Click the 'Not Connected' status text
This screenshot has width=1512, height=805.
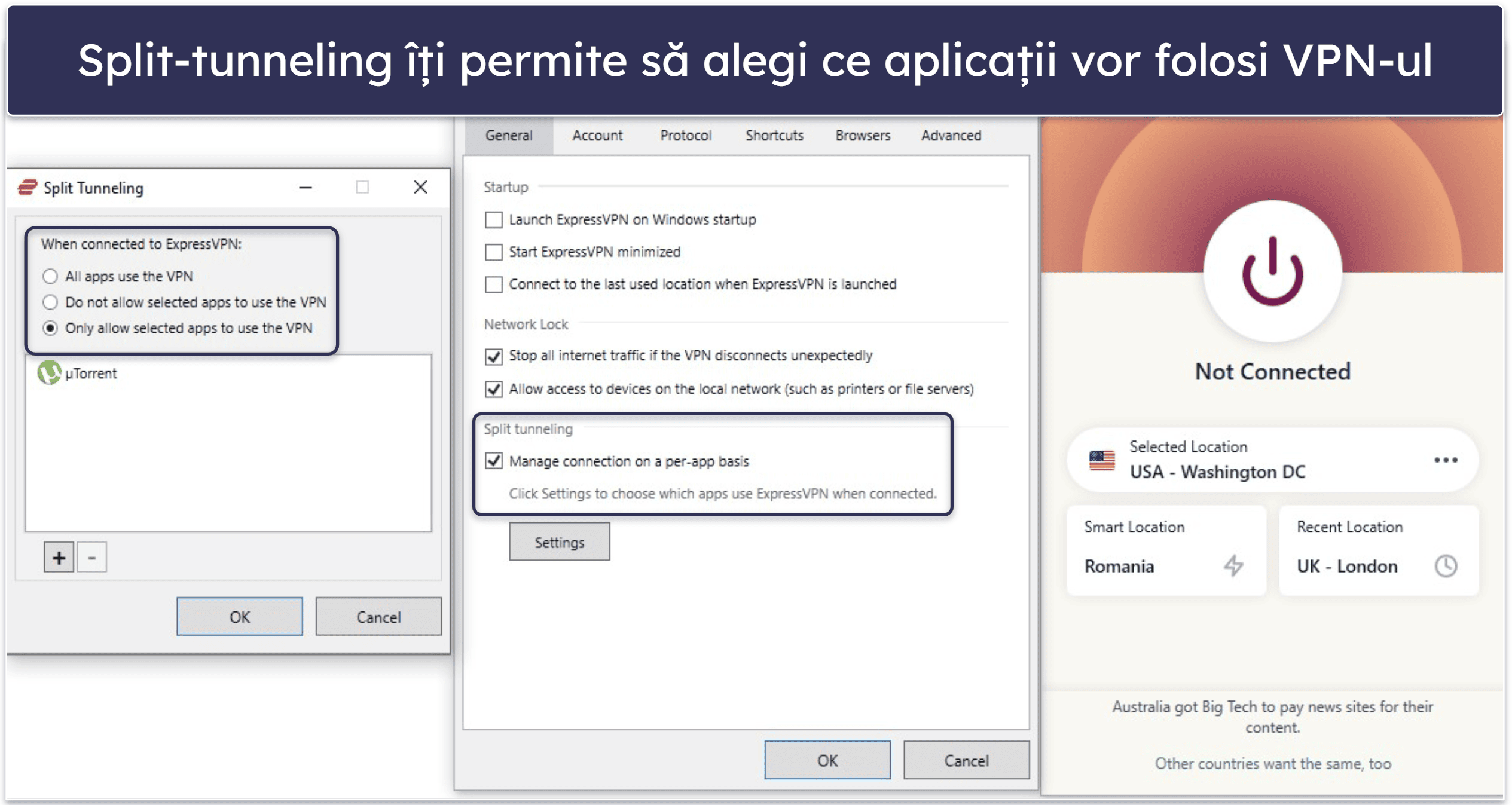point(1272,372)
